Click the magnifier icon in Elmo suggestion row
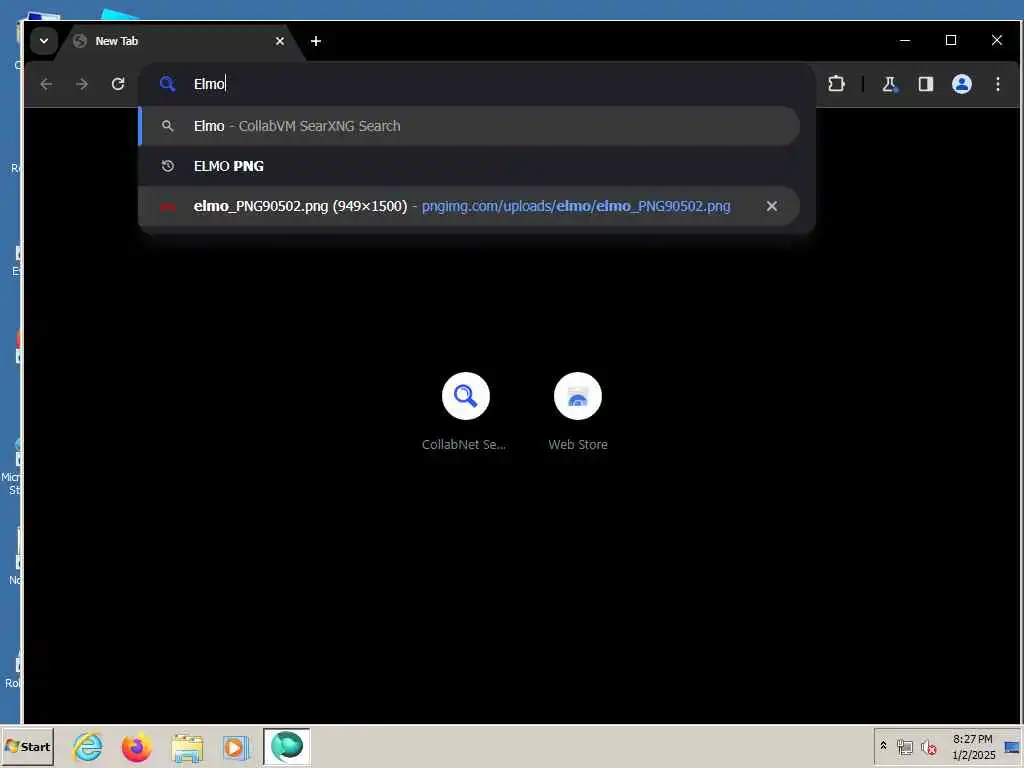The height and width of the screenshot is (768, 1024). pyautogui.click(x=168, y=126)
